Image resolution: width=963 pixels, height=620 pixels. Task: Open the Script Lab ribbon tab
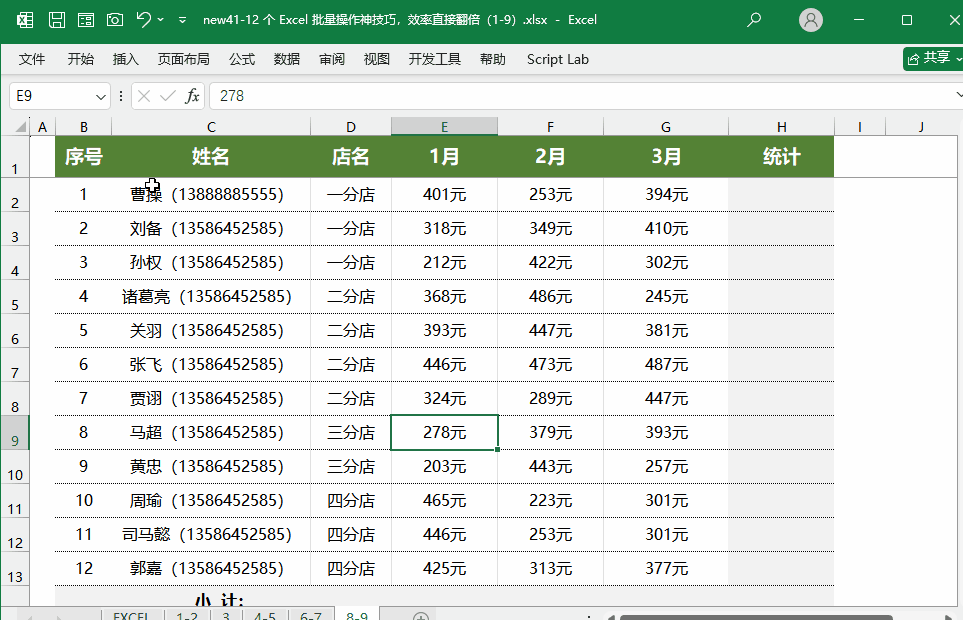click(x=558, y=60)
